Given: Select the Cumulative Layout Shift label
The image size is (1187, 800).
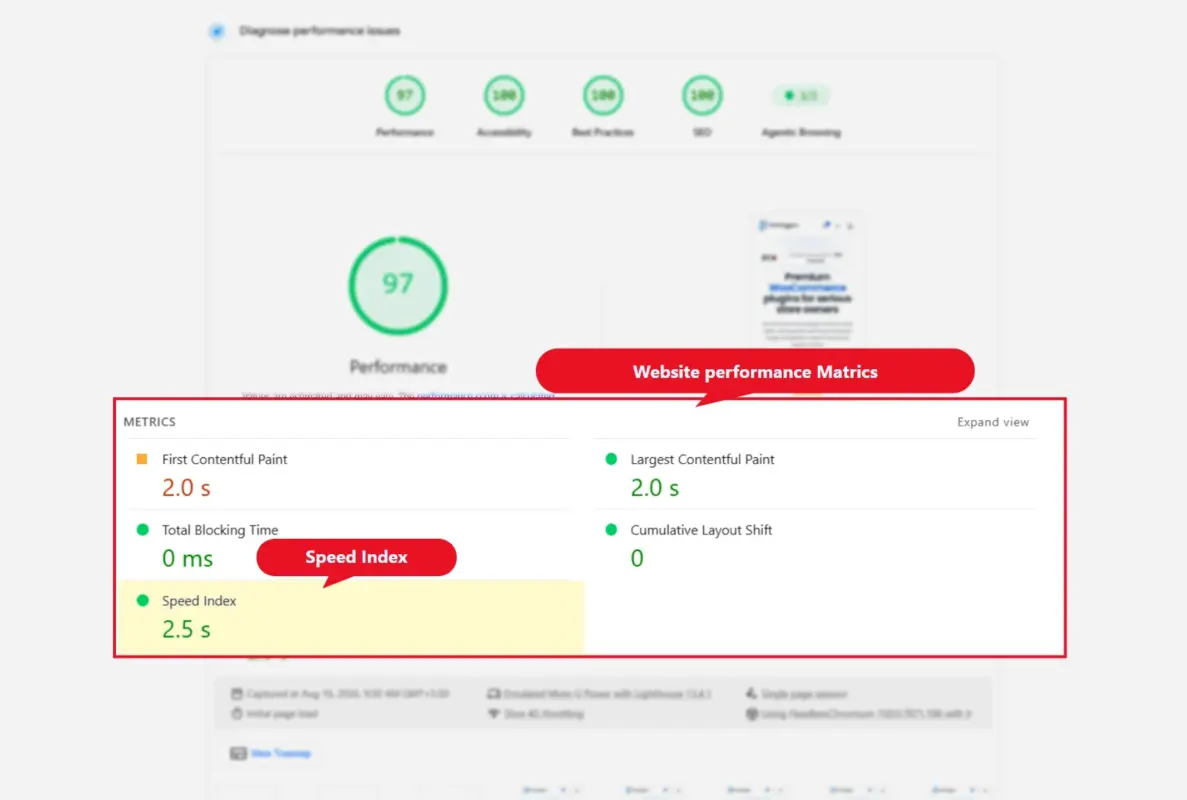Looking at the screenshot, I should pos(701,530).
